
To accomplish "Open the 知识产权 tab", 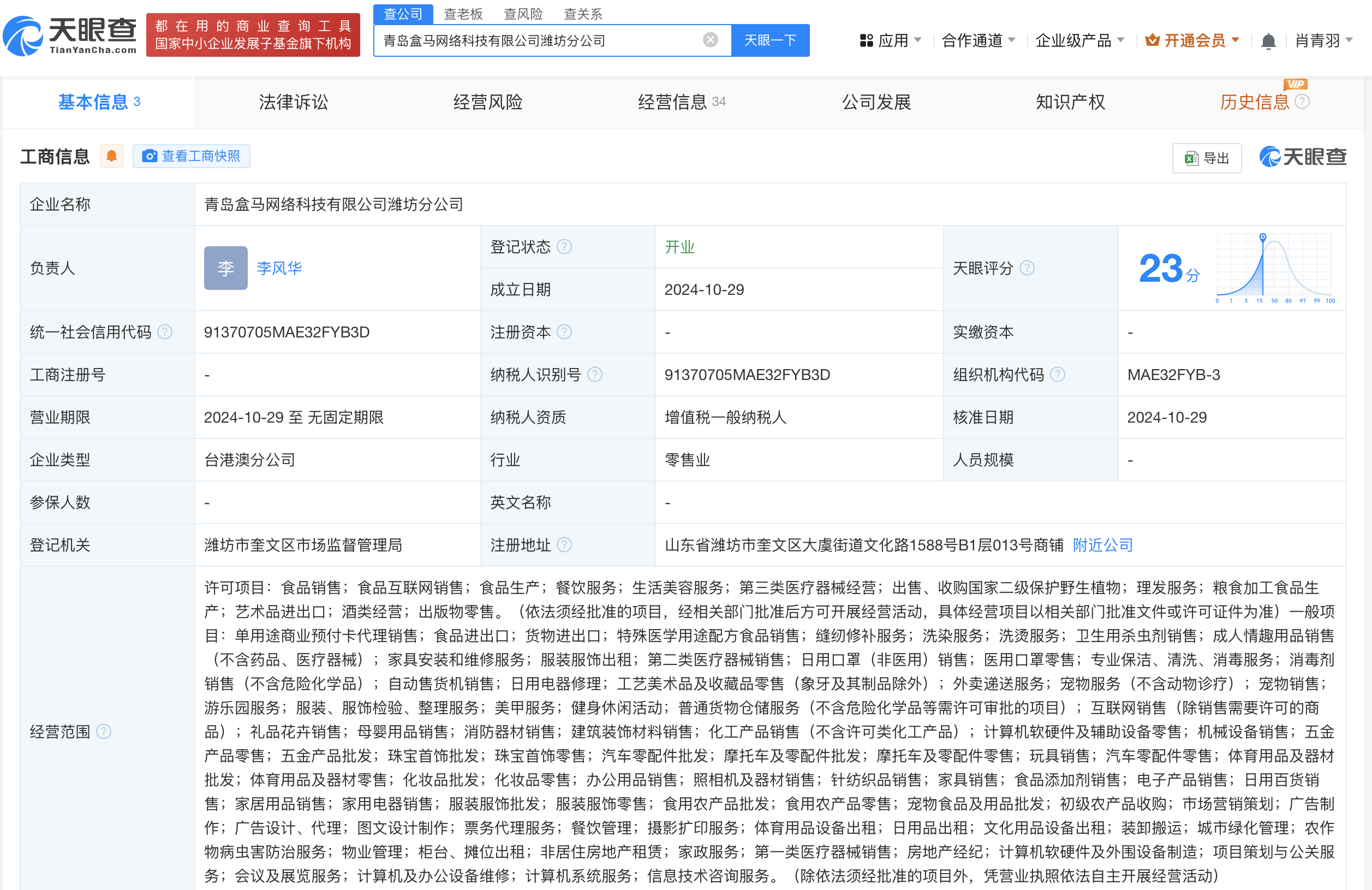I will click(x=1071, y=102).
